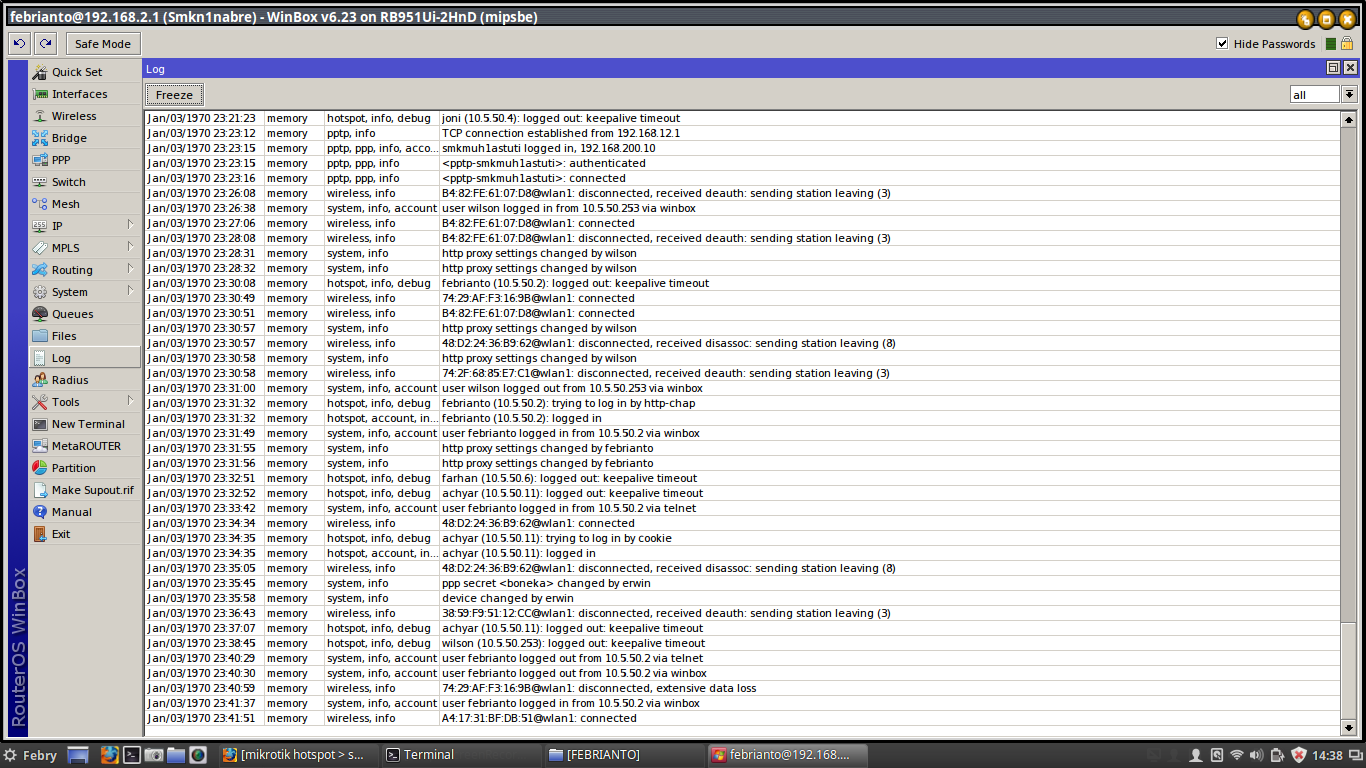Click the New Terminal icon
Screen dimensions: 1366x768
coord(40,424)
